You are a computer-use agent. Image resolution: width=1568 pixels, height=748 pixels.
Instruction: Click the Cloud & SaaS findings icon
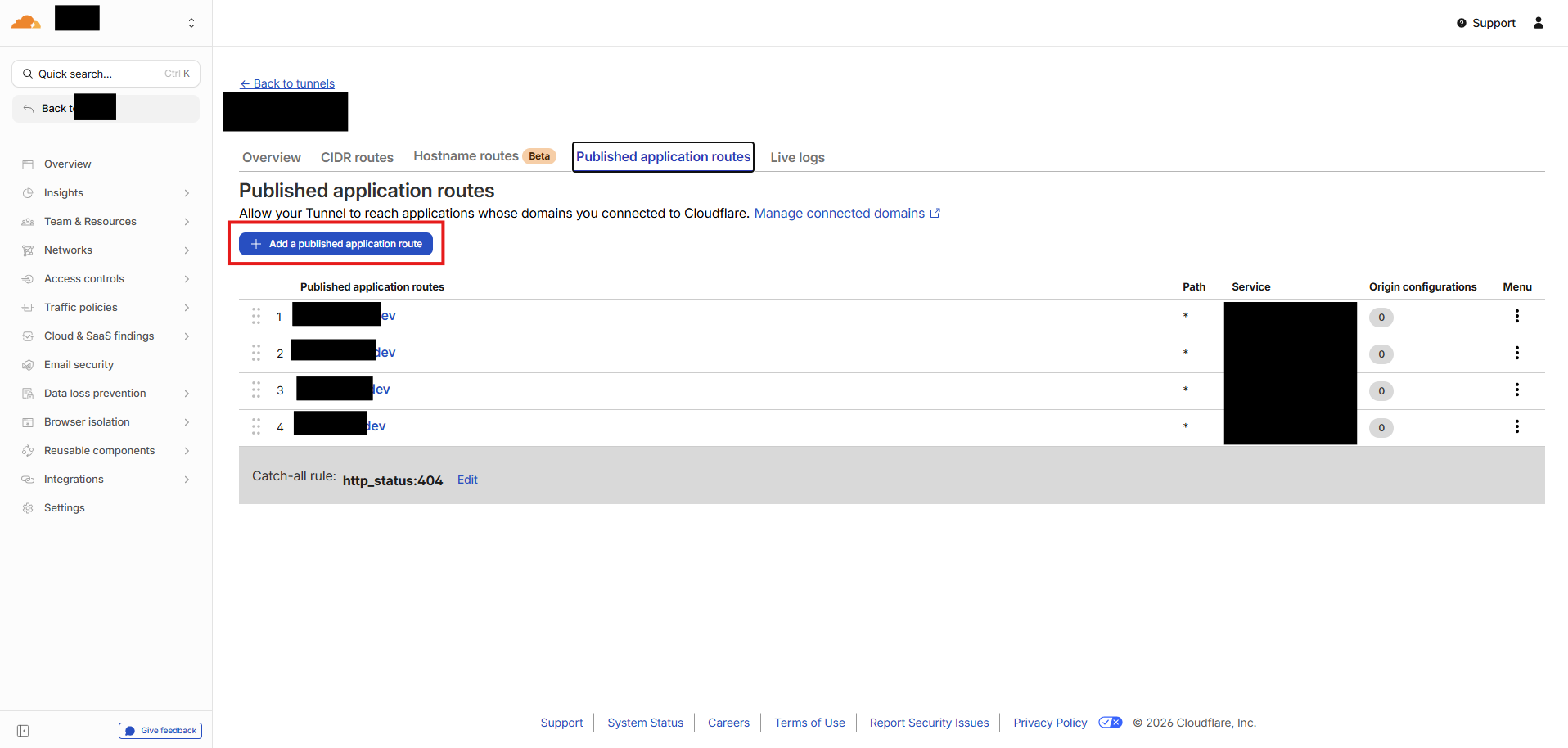(28, 336)
